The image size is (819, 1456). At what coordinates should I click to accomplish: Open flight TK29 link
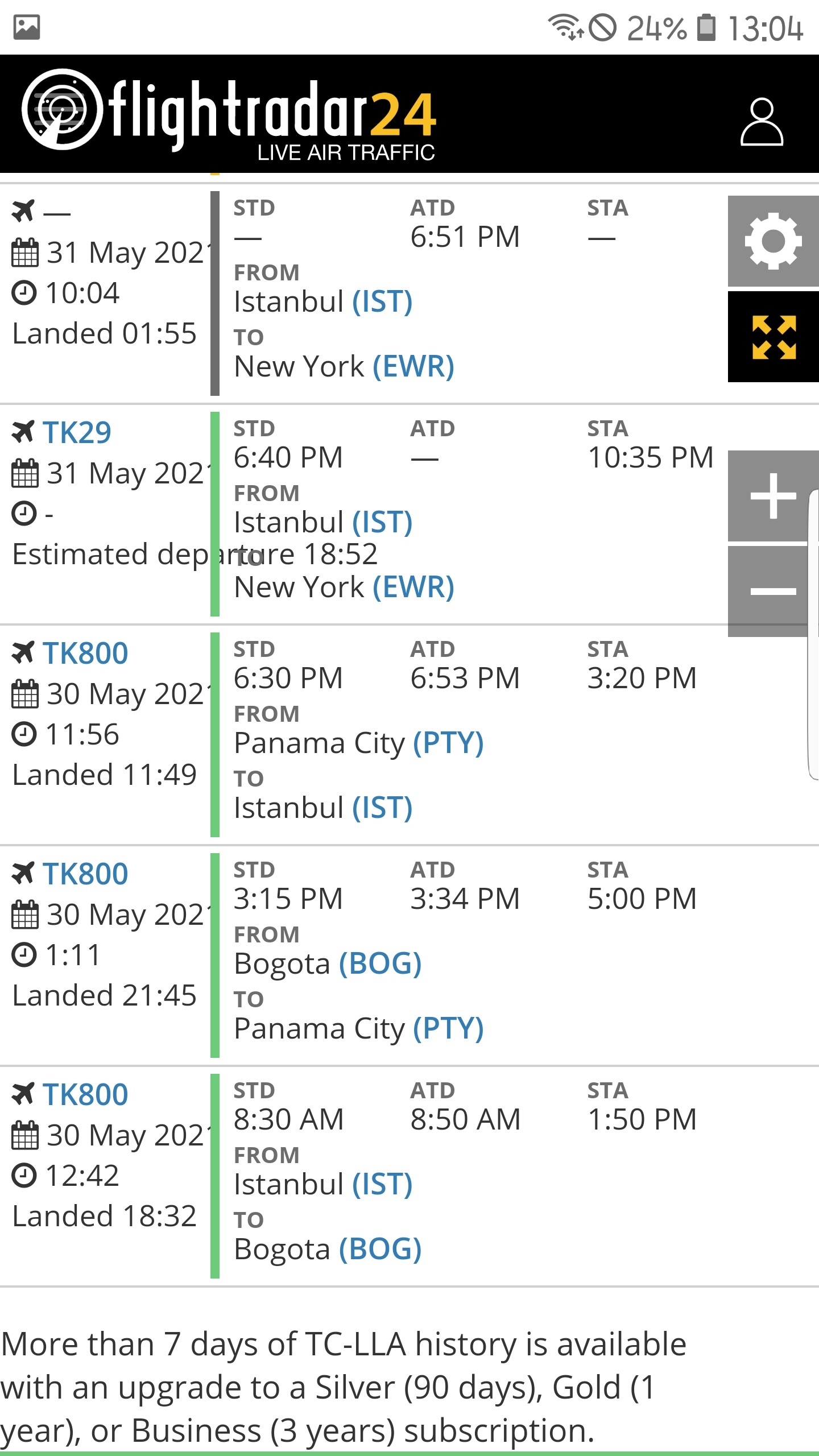click(x=77, y=432)
